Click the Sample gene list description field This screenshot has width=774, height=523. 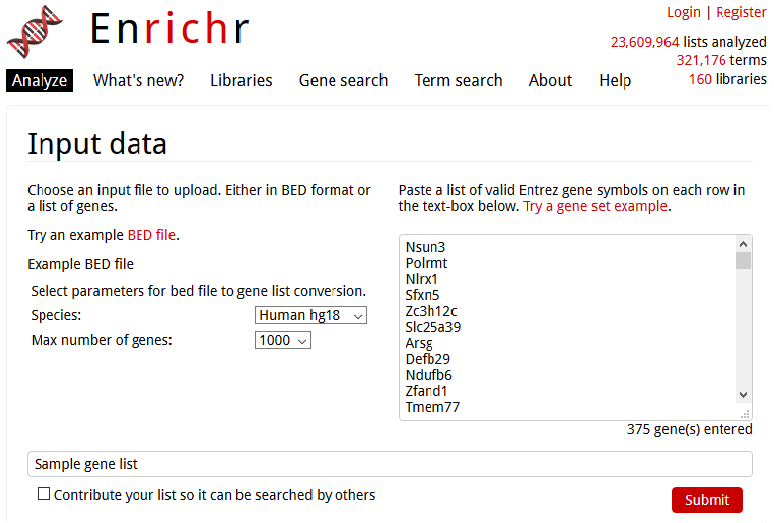(x=388, y=464)
